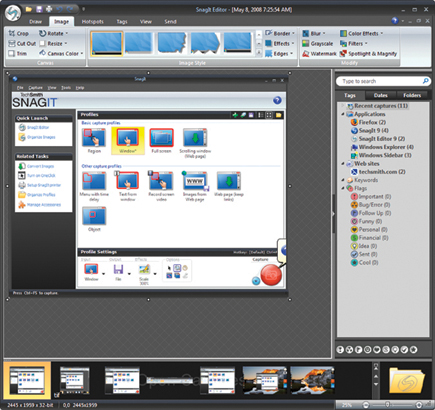The height and width of the screenshot is (410, 435).
Task: Switch to the Draw tab
Action: coord(35,22)
